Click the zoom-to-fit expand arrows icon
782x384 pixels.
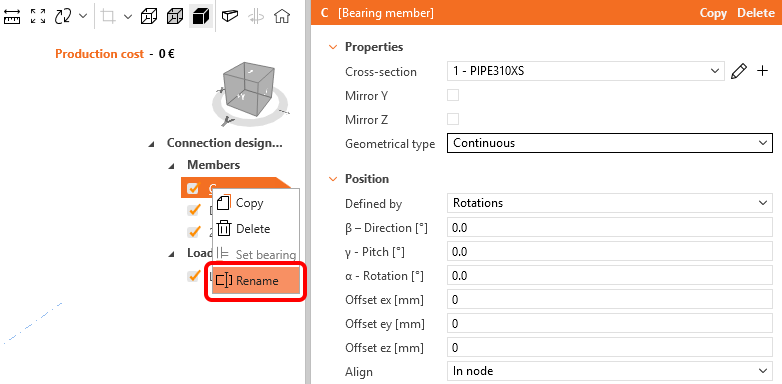[38, 16]
